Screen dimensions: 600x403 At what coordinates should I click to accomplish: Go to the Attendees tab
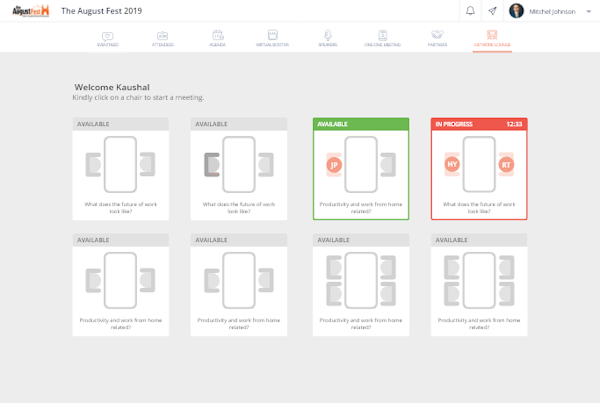point(163,36)
